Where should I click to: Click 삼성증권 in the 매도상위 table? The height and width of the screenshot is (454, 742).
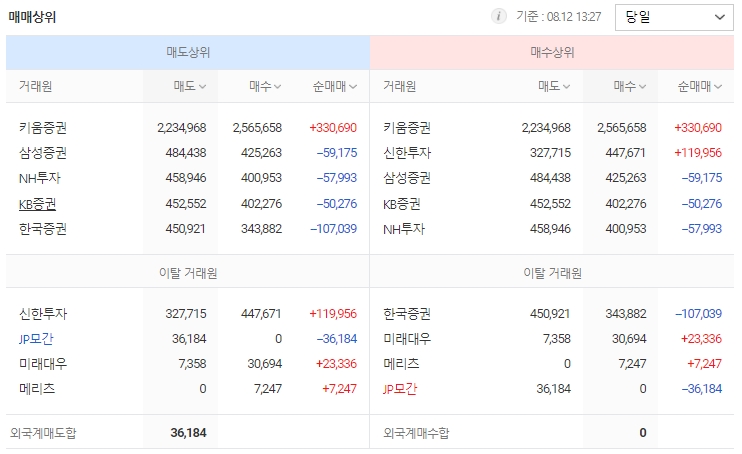click(x=43, y=153)
